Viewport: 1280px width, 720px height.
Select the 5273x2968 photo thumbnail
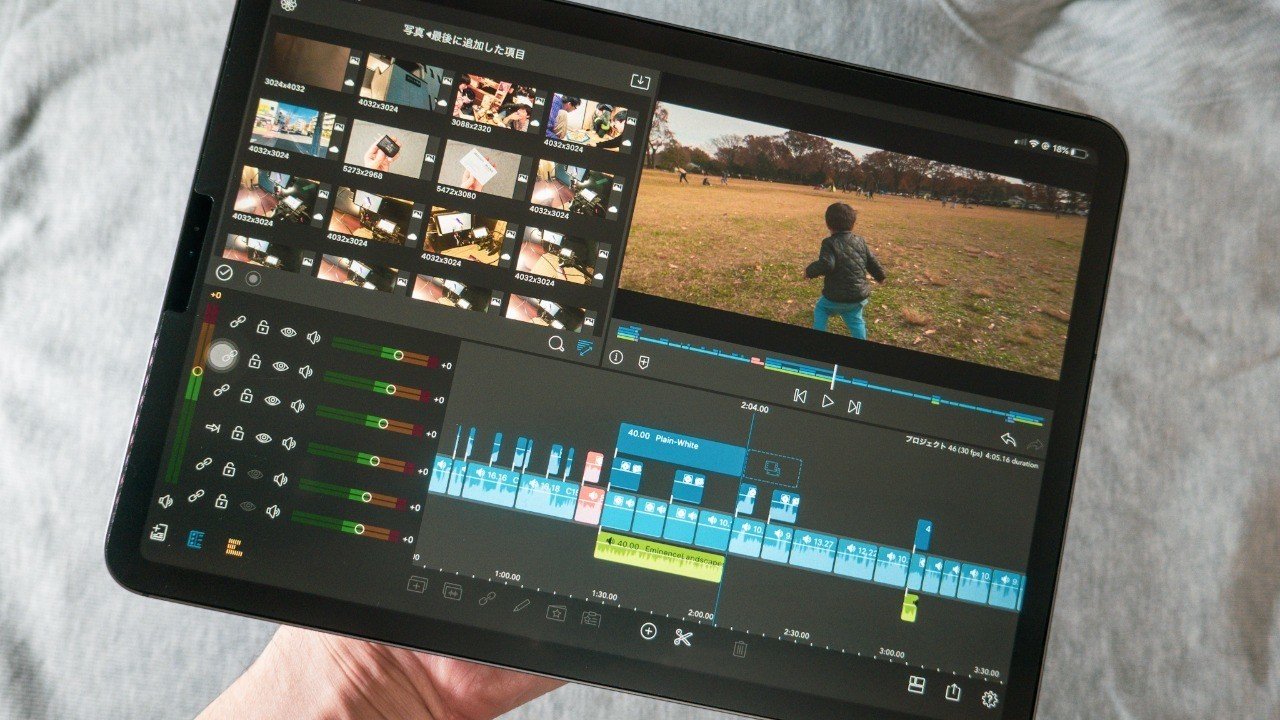pos(386,150)
